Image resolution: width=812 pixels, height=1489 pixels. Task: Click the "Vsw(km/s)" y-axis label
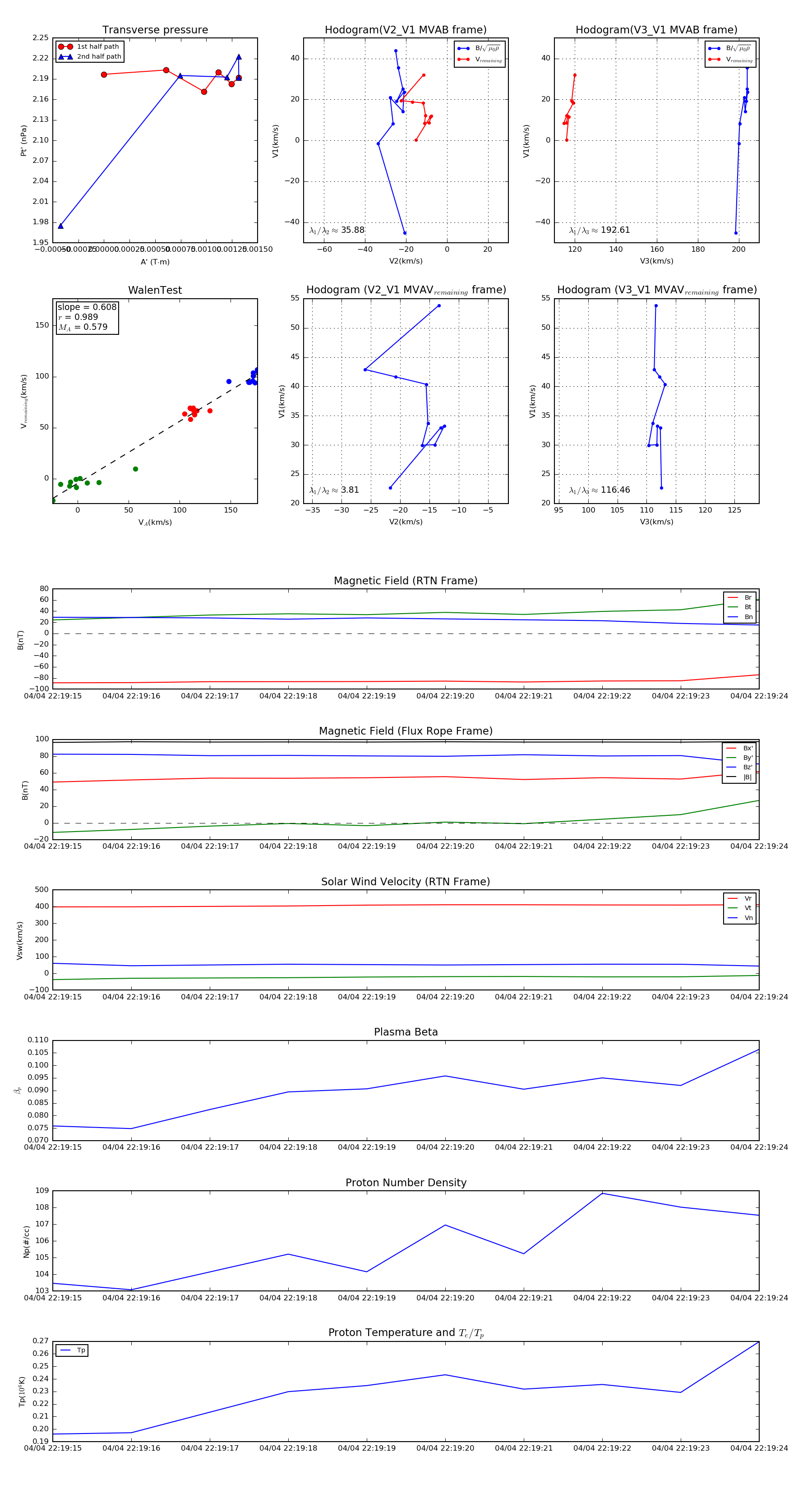[x=20, y=940]
